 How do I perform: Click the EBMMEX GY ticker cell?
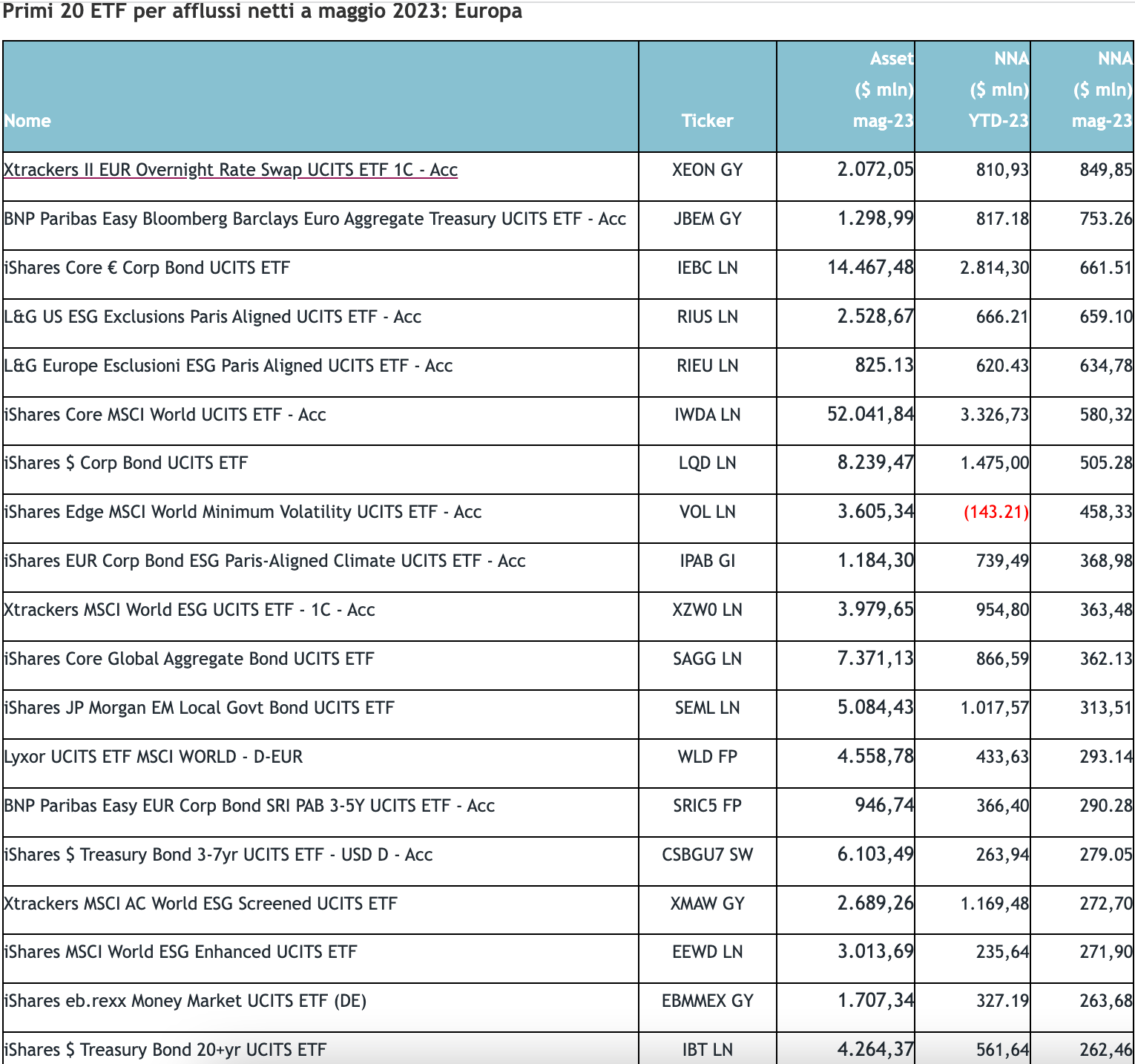707,1001
